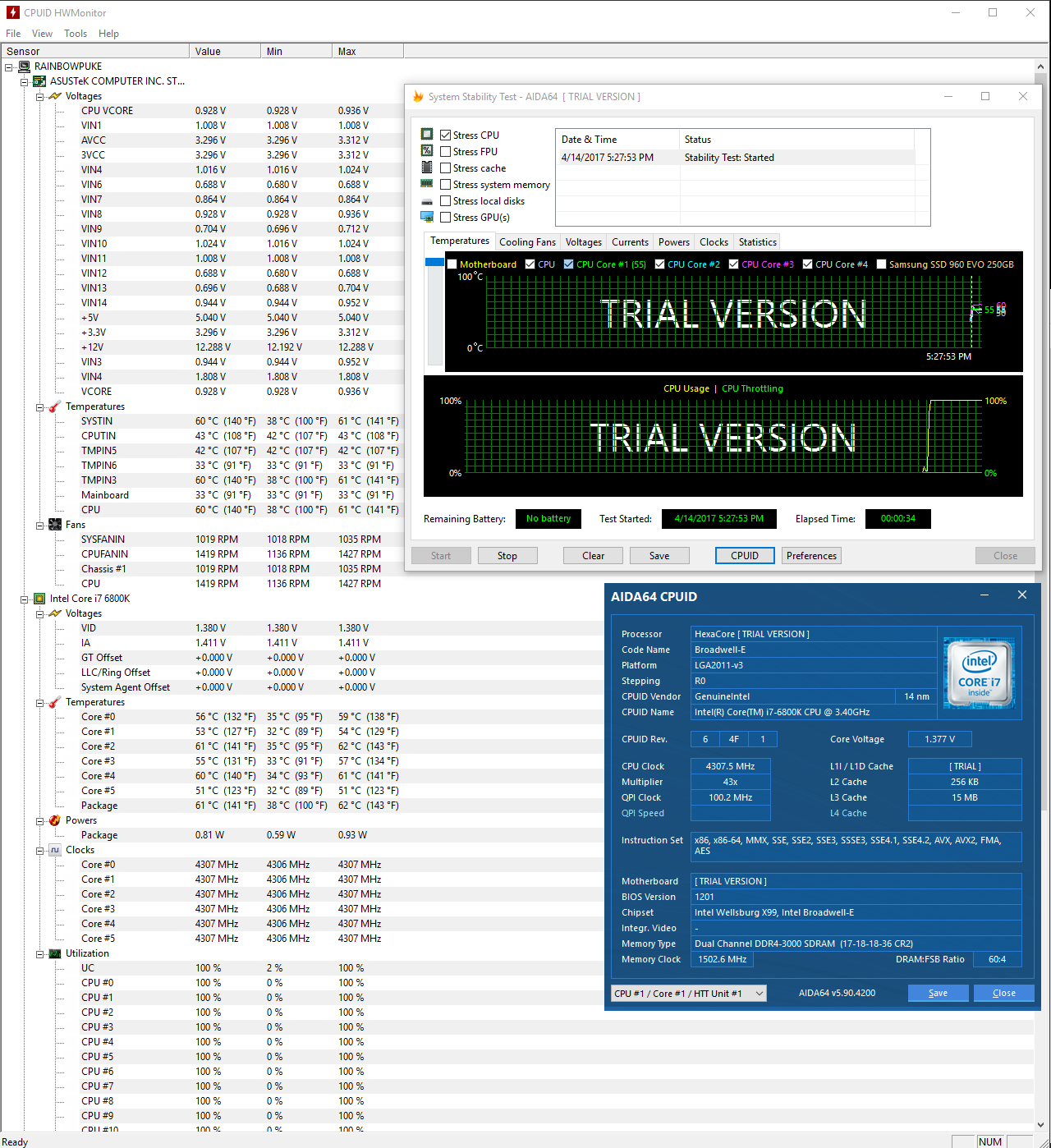
Task: Enable the Stress GPU(s) checkbox
Action: (445, 218)
